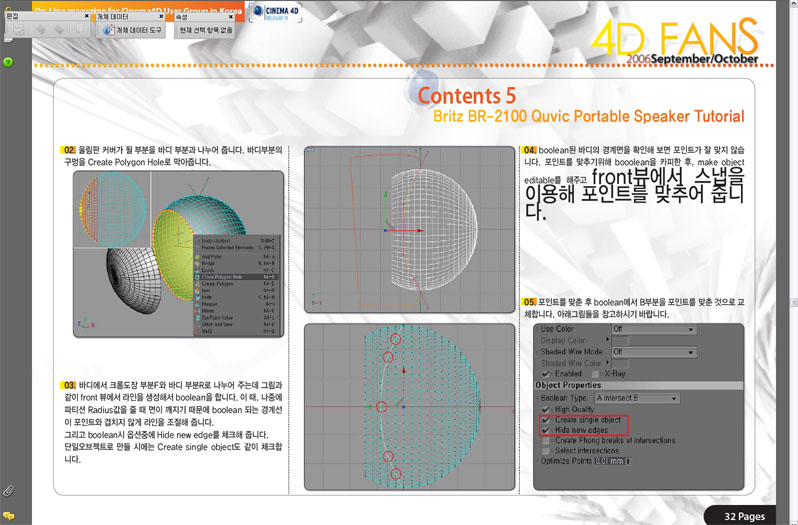Click the Optimize Points stepper arrows

(628, 461)
